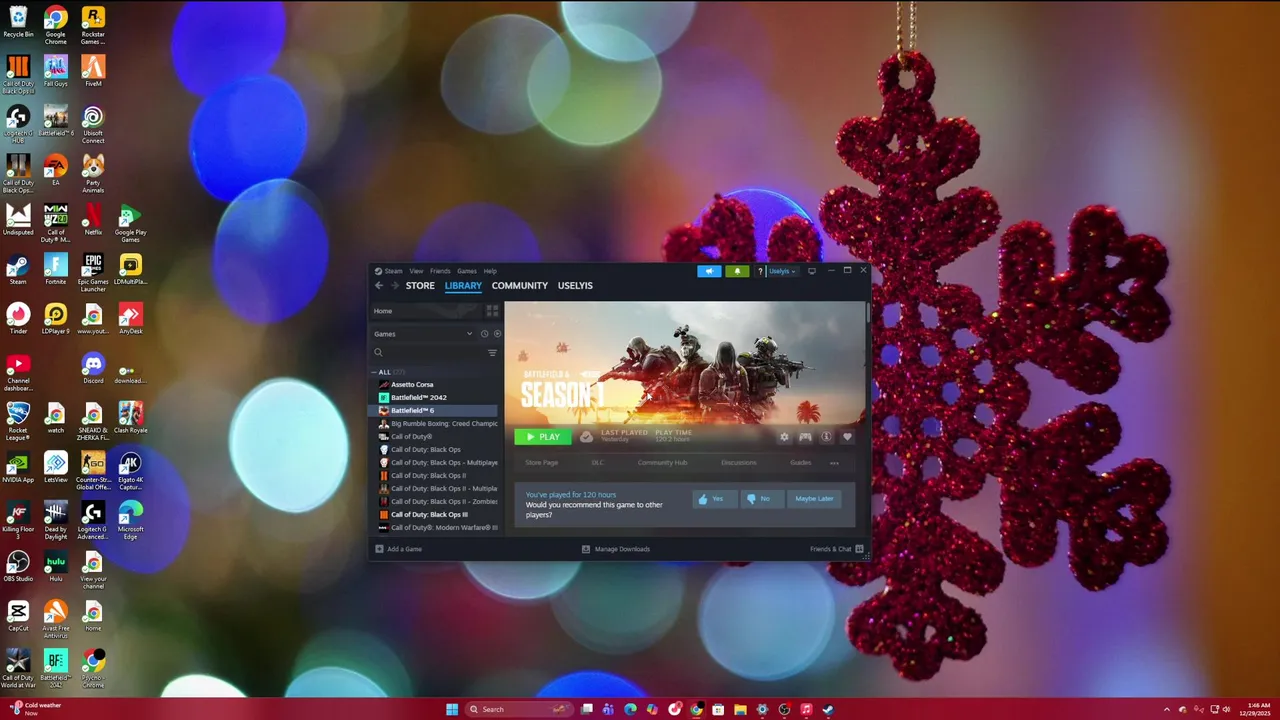This screenshot has height=720, width=1280.
Task: Click the green PLAY button
Action: coord(543,437)
